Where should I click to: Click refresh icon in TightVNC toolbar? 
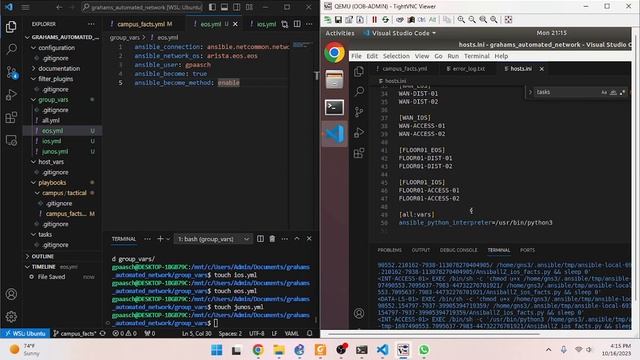pyautogui.click(x=385, y=20)
